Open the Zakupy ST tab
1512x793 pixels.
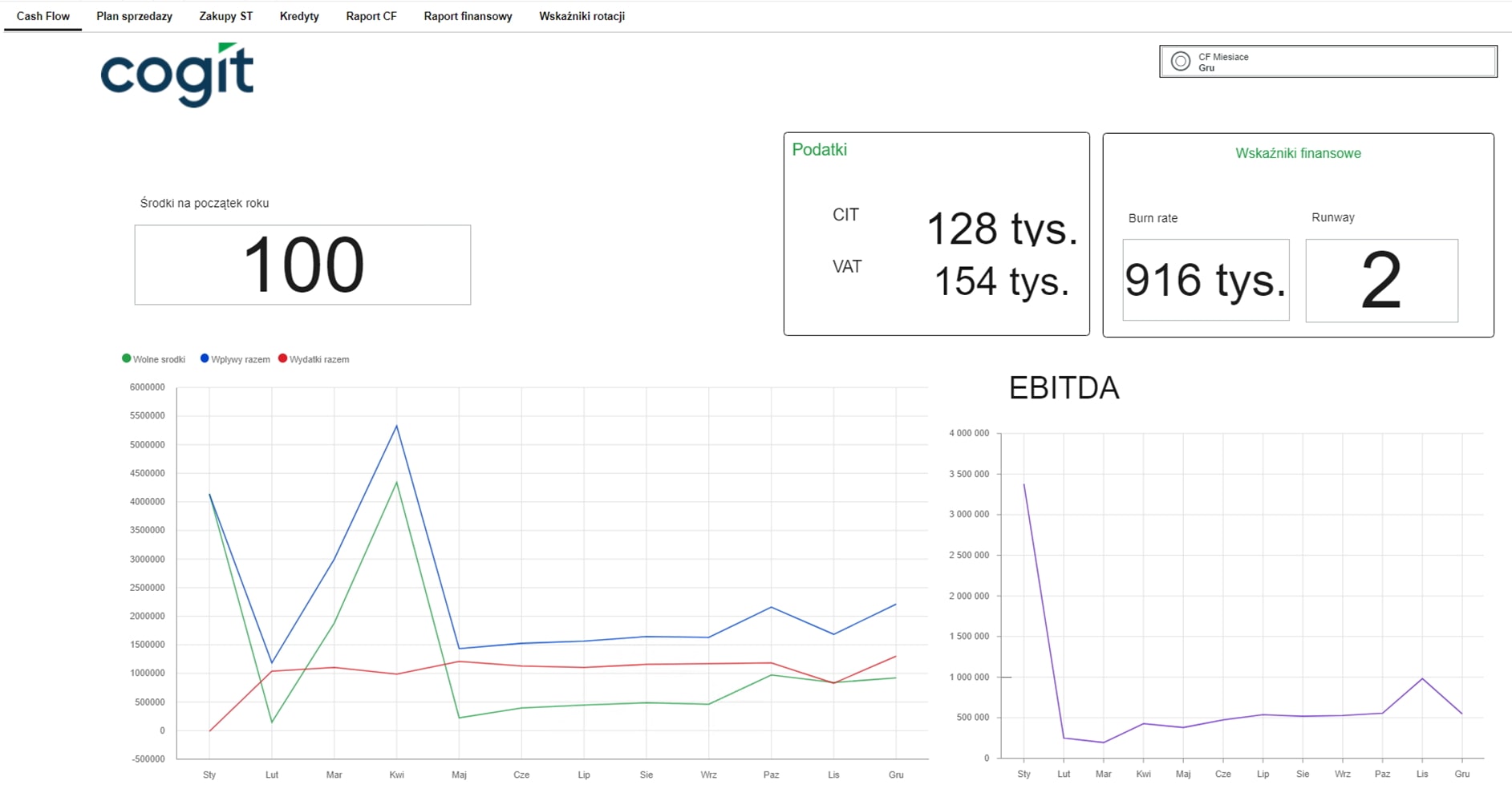226,16
